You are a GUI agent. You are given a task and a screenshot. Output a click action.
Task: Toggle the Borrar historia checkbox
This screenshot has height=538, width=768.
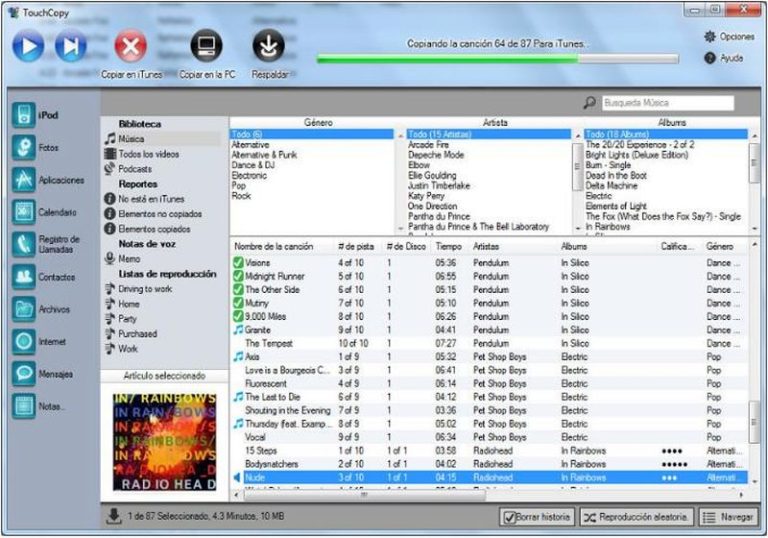509,517
